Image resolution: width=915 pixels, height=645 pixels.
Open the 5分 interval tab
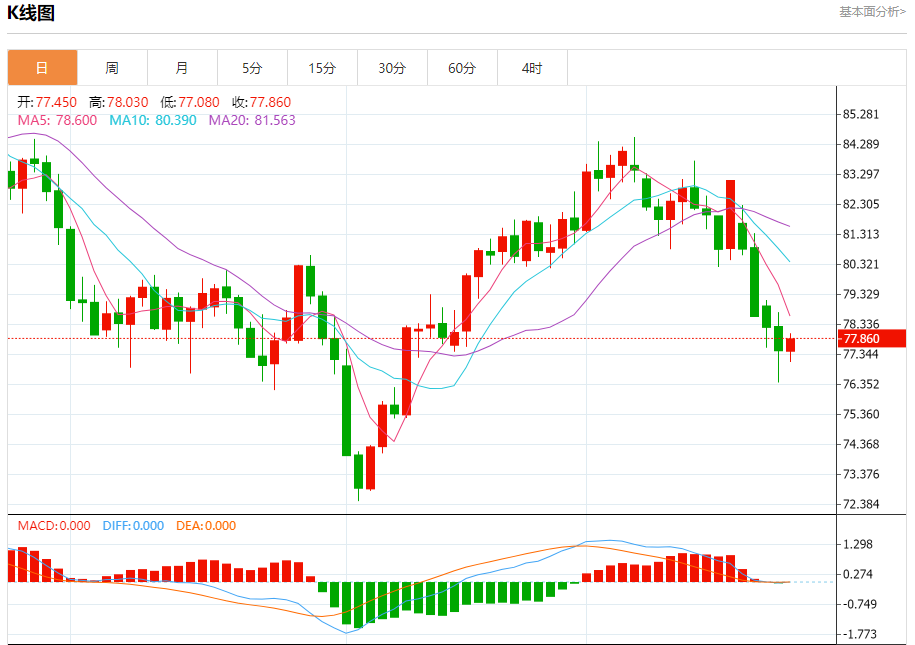point(252,68)
